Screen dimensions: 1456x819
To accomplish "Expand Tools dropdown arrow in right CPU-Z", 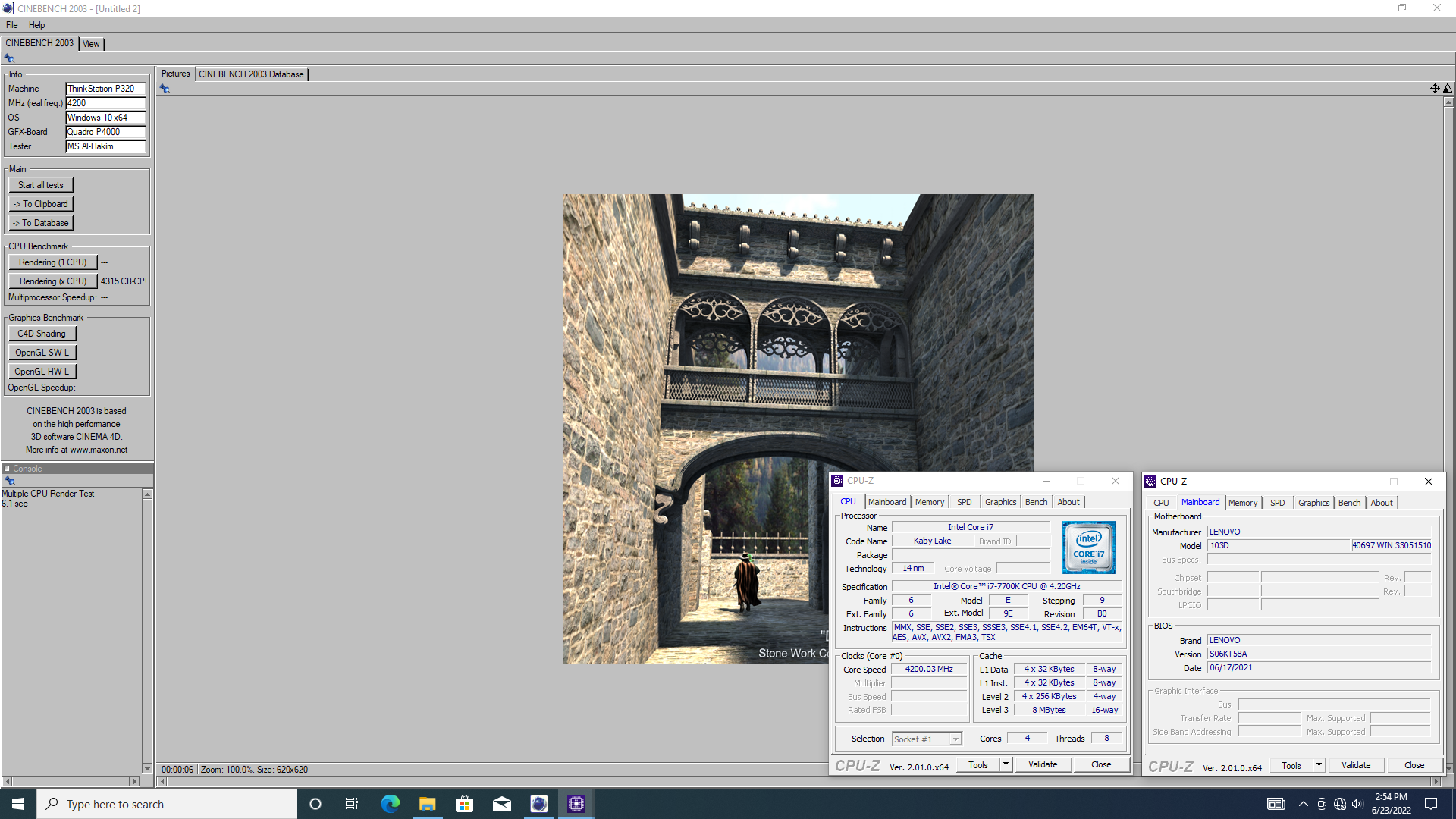I will click(x=1319, y=765).
